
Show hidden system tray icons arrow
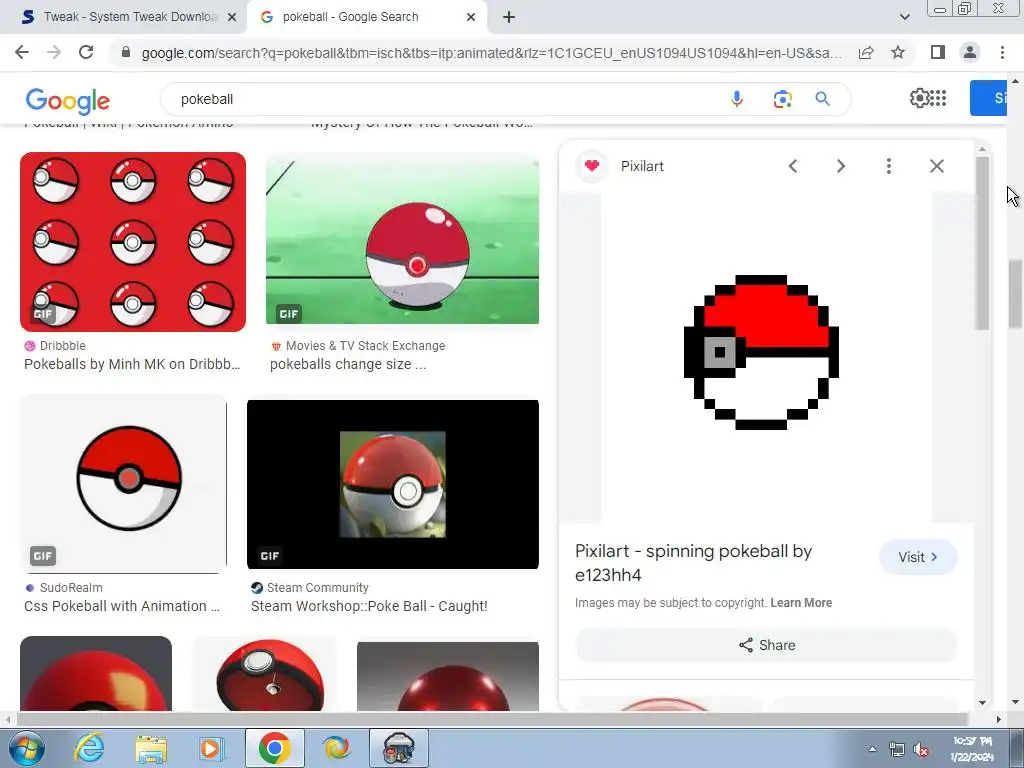[872, 750]
